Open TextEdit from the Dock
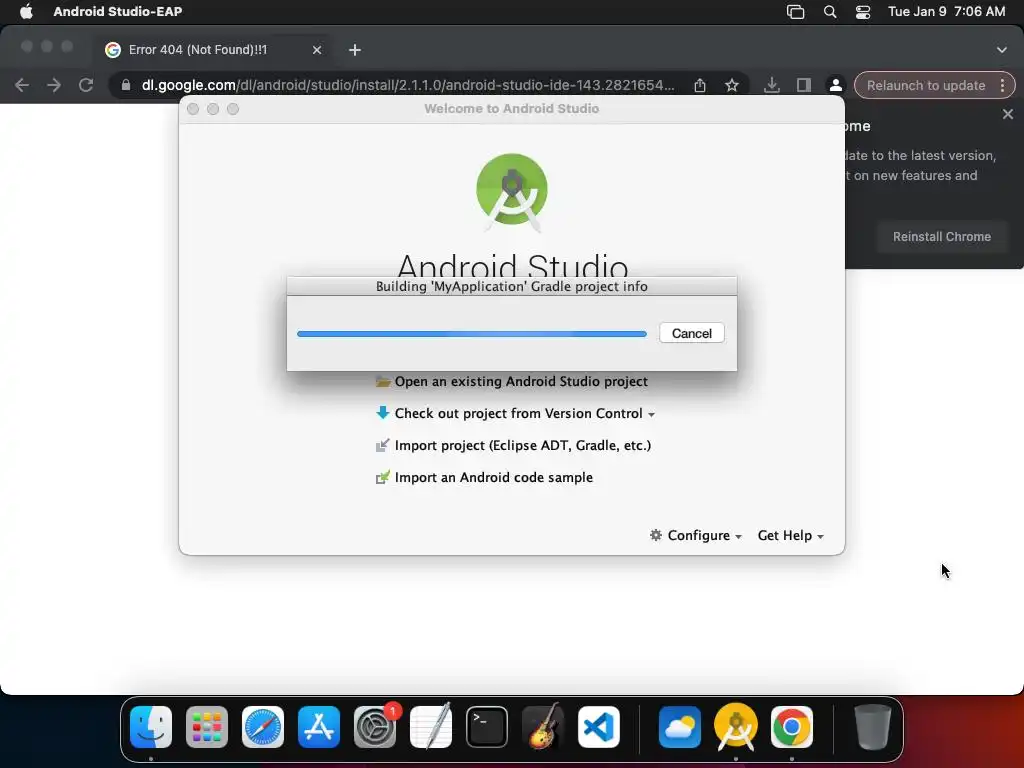This screenshot has height=768, width=1024. click(431, 727)
